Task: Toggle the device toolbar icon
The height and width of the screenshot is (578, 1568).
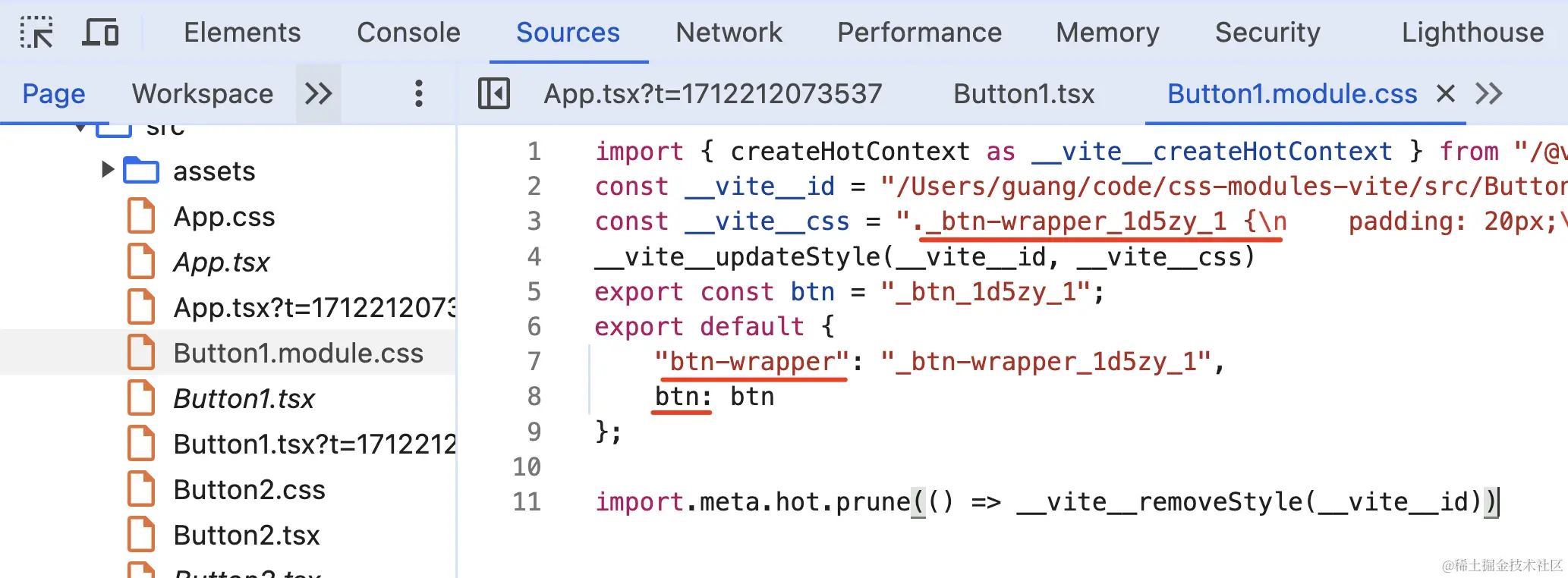Action: tap(100, 33)
